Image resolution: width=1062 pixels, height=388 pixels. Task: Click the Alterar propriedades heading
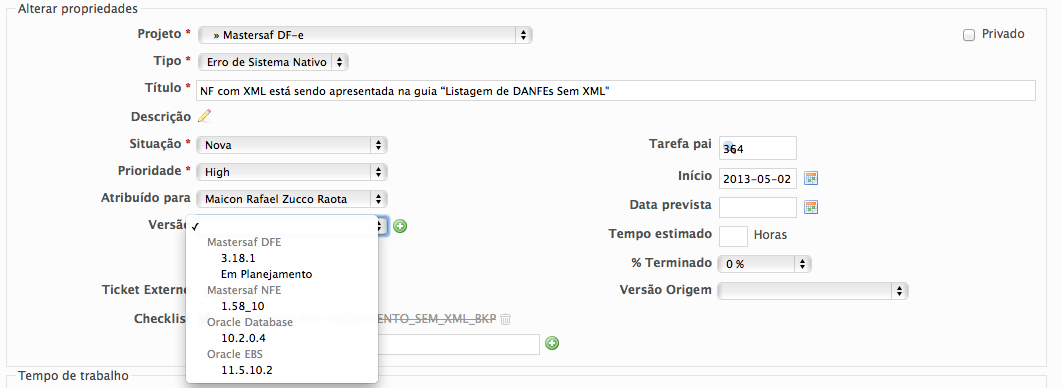click(x=78, y=9)
